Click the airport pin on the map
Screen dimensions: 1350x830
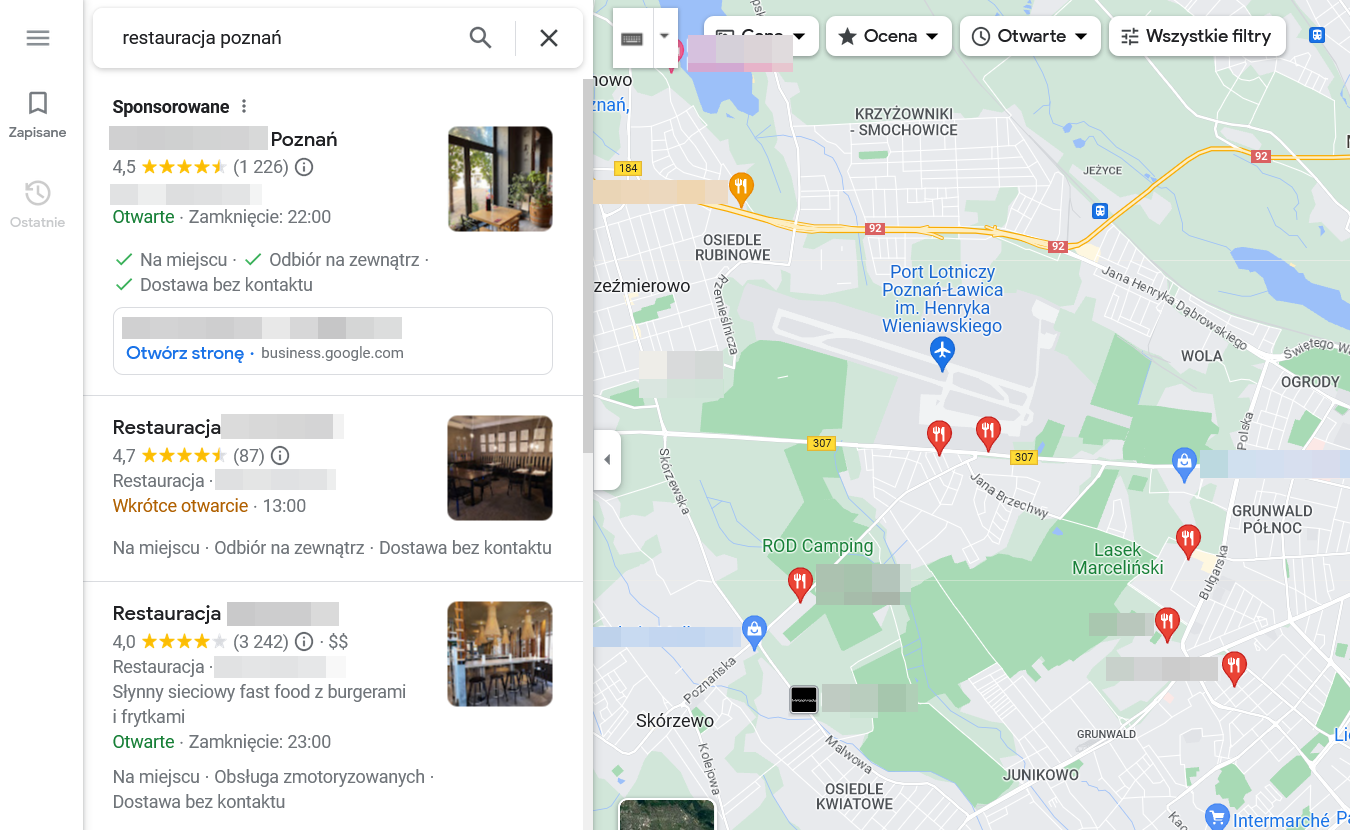[x=942, y=351]
